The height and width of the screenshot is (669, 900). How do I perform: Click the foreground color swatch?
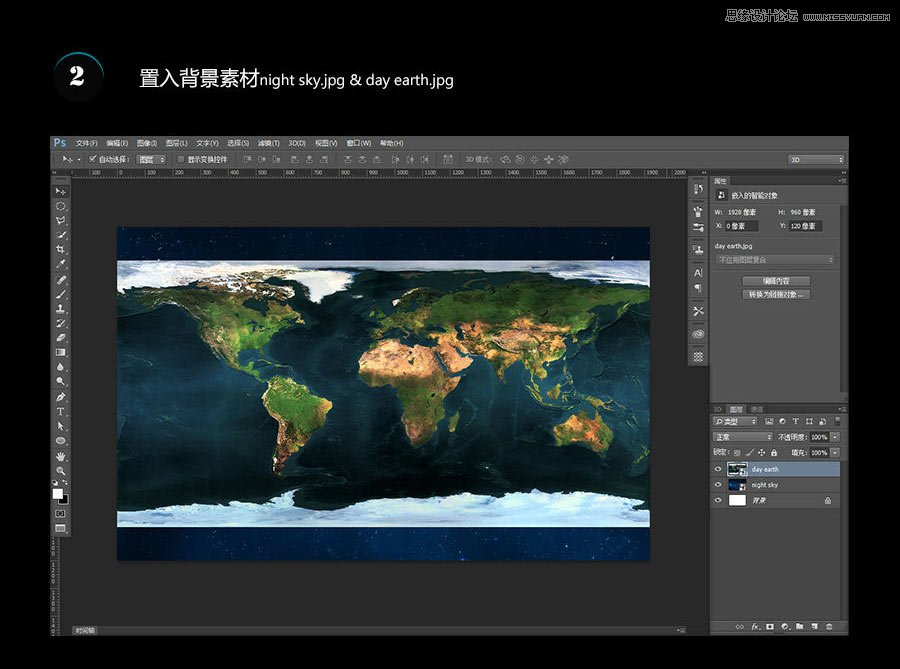tap(57, 493)
